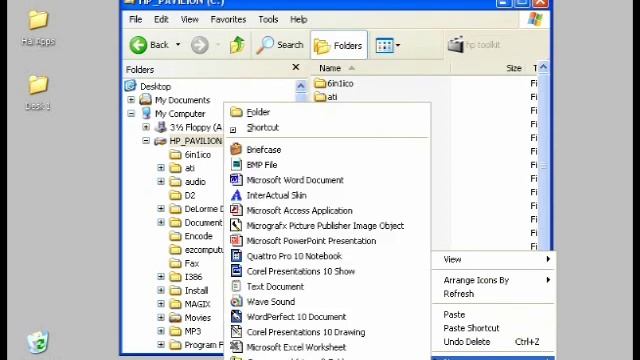
Task: Sort by the Size column header
Action: coord(514,68)
